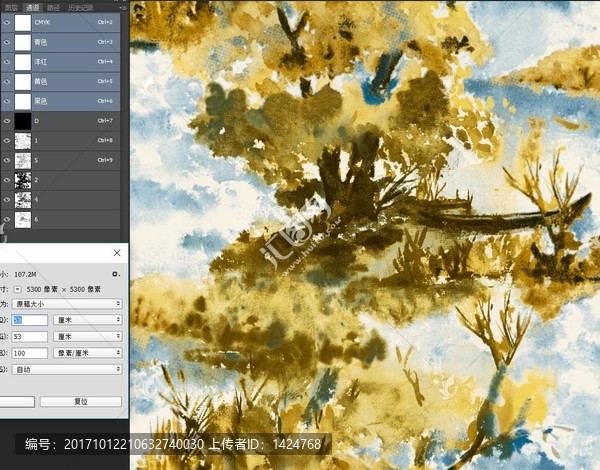The image size is (600, 470).
Task: Select the 黑色 channel thumbnail
Action: tap(23, 101)
